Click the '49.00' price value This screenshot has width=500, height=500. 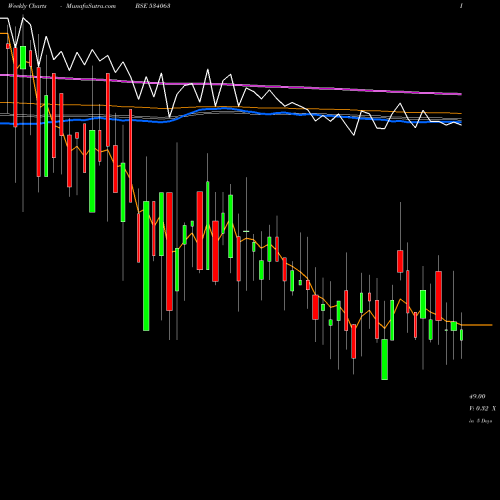tap(477, 396)
